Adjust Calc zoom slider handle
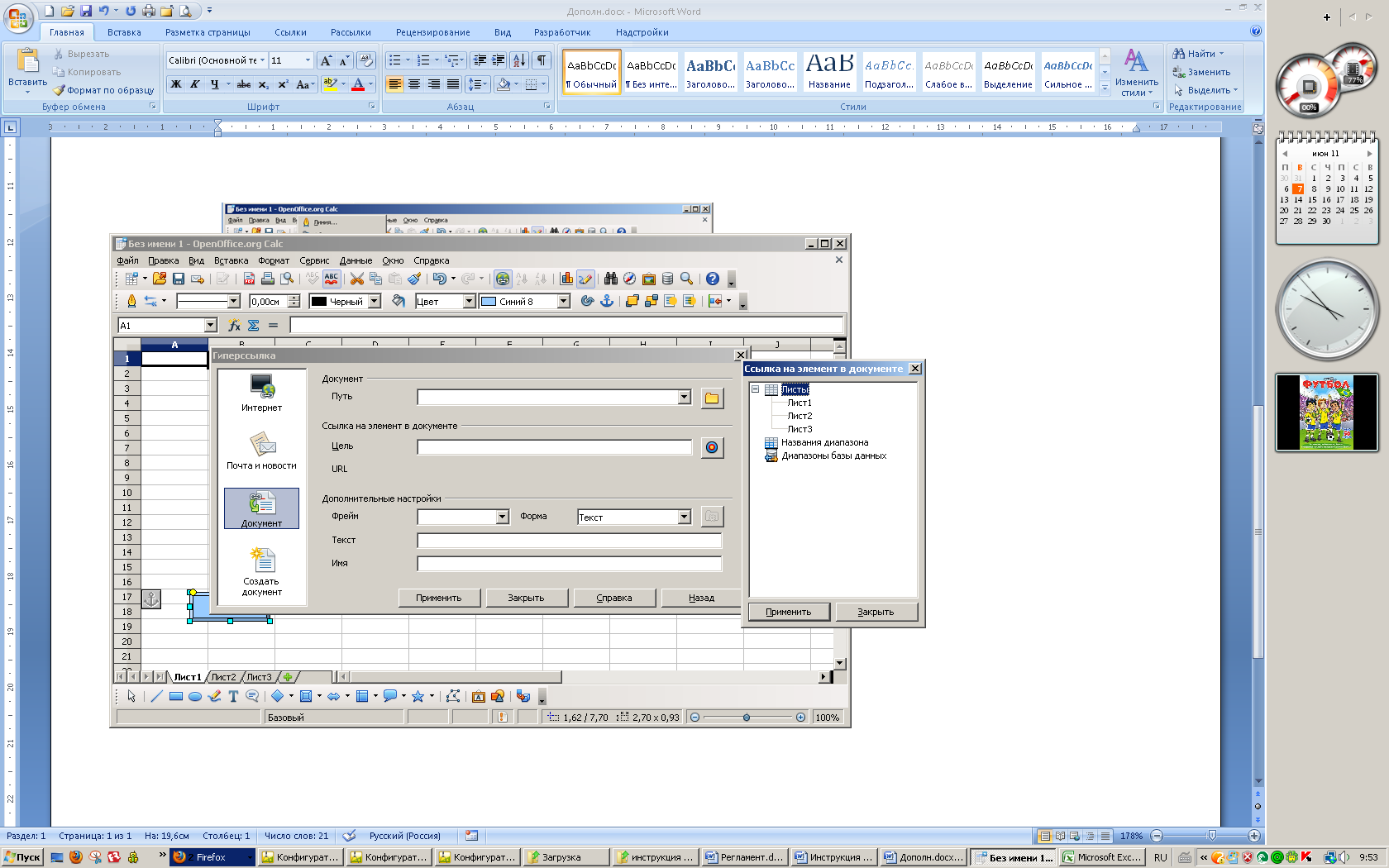Image resolution: width=1389 pixels, height=868 pixels. coord(747,718)
